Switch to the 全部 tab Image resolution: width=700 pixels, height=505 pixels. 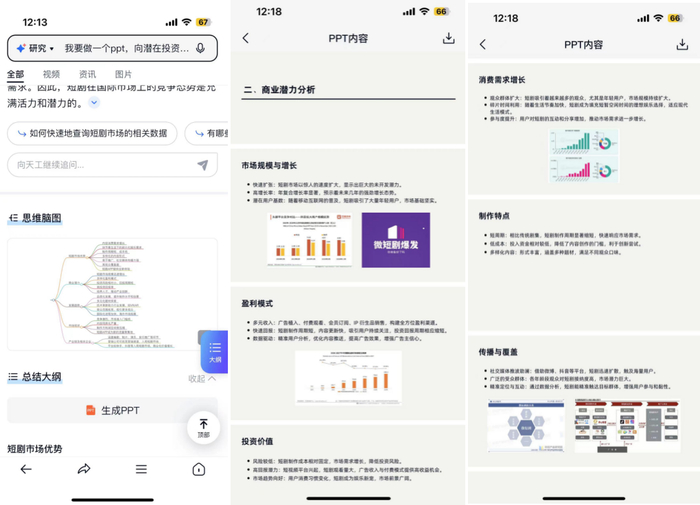point(15,74)
